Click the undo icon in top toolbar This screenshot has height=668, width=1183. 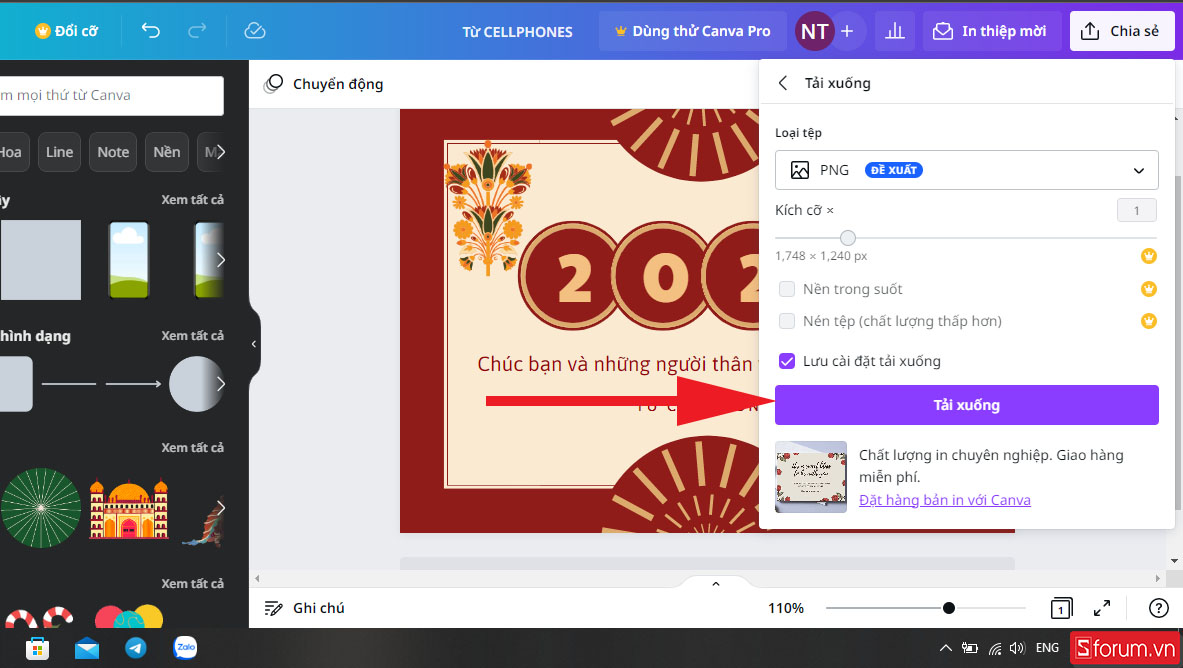150,31
